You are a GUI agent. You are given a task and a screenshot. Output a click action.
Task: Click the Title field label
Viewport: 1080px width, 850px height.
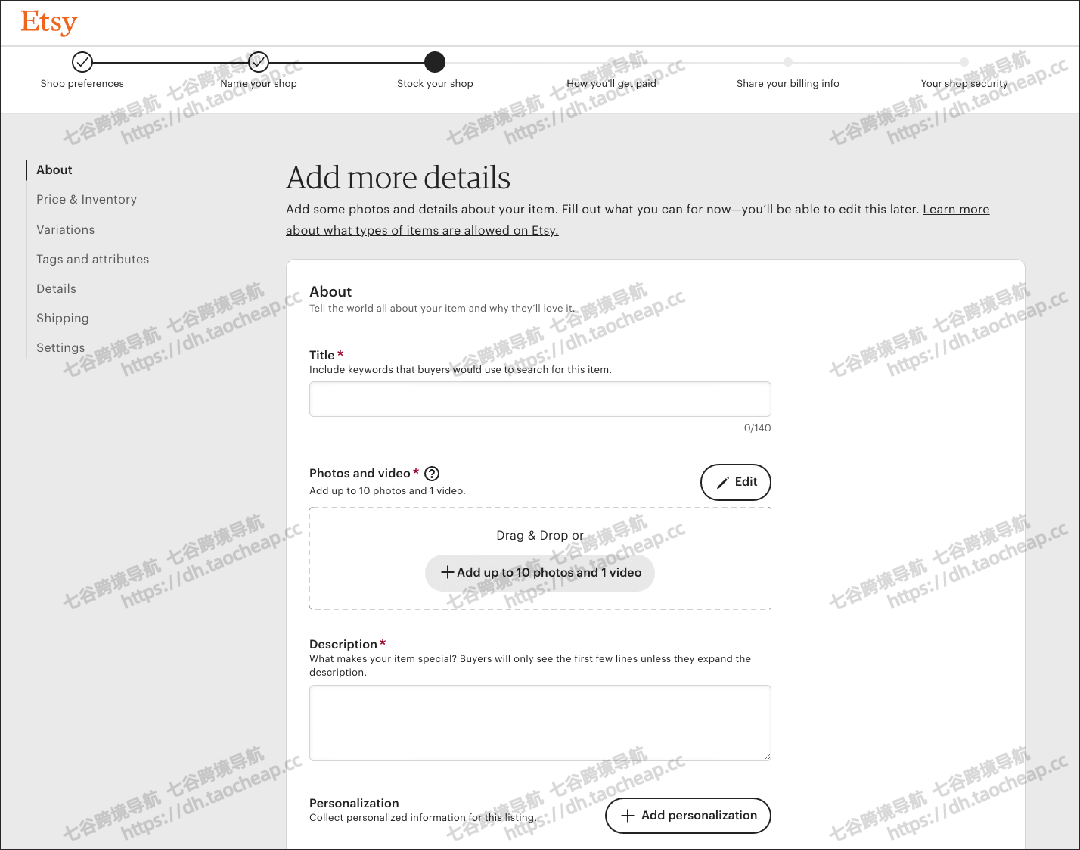coord(322,355)
